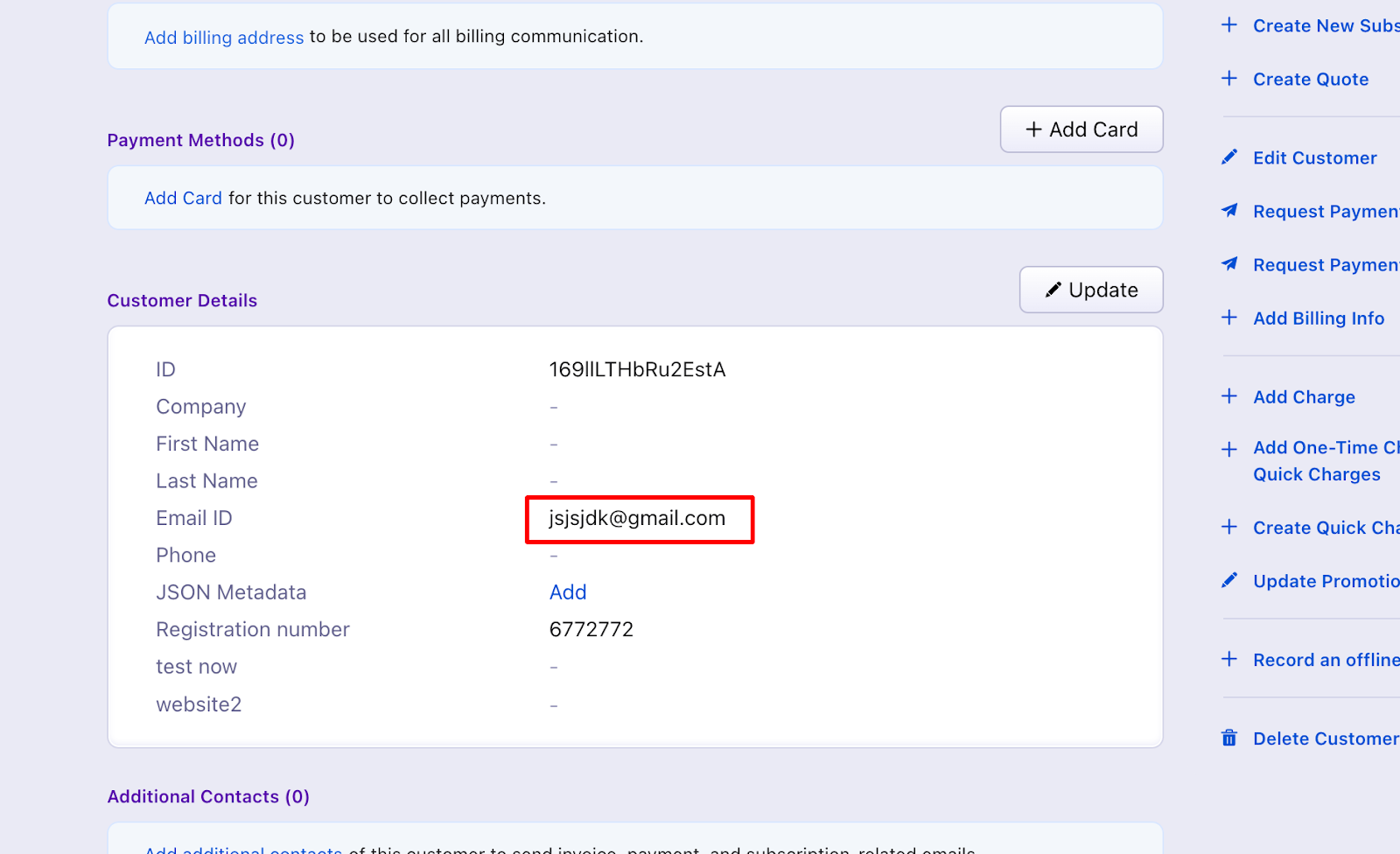The height and width of the screenshot is (854, 1400).
Task: Click pencil icon beside Update Promotional
Action: click(x=1229, y=580)
